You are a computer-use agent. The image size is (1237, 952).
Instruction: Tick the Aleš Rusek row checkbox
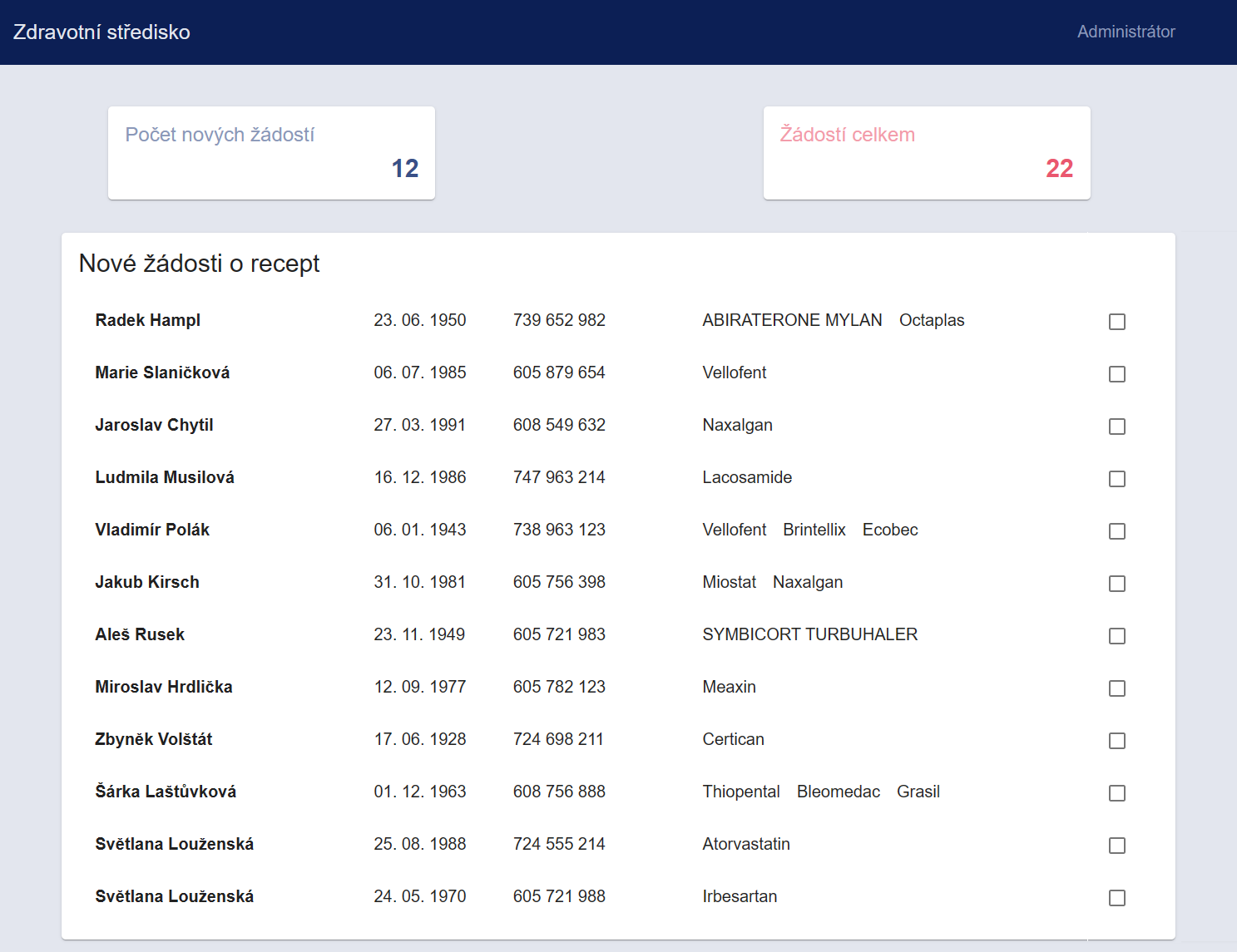pos(1116,636)
